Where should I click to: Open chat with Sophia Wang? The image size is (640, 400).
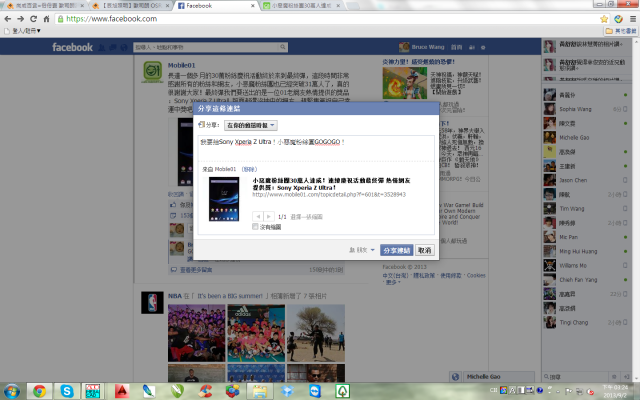click(x=586, y=109)
